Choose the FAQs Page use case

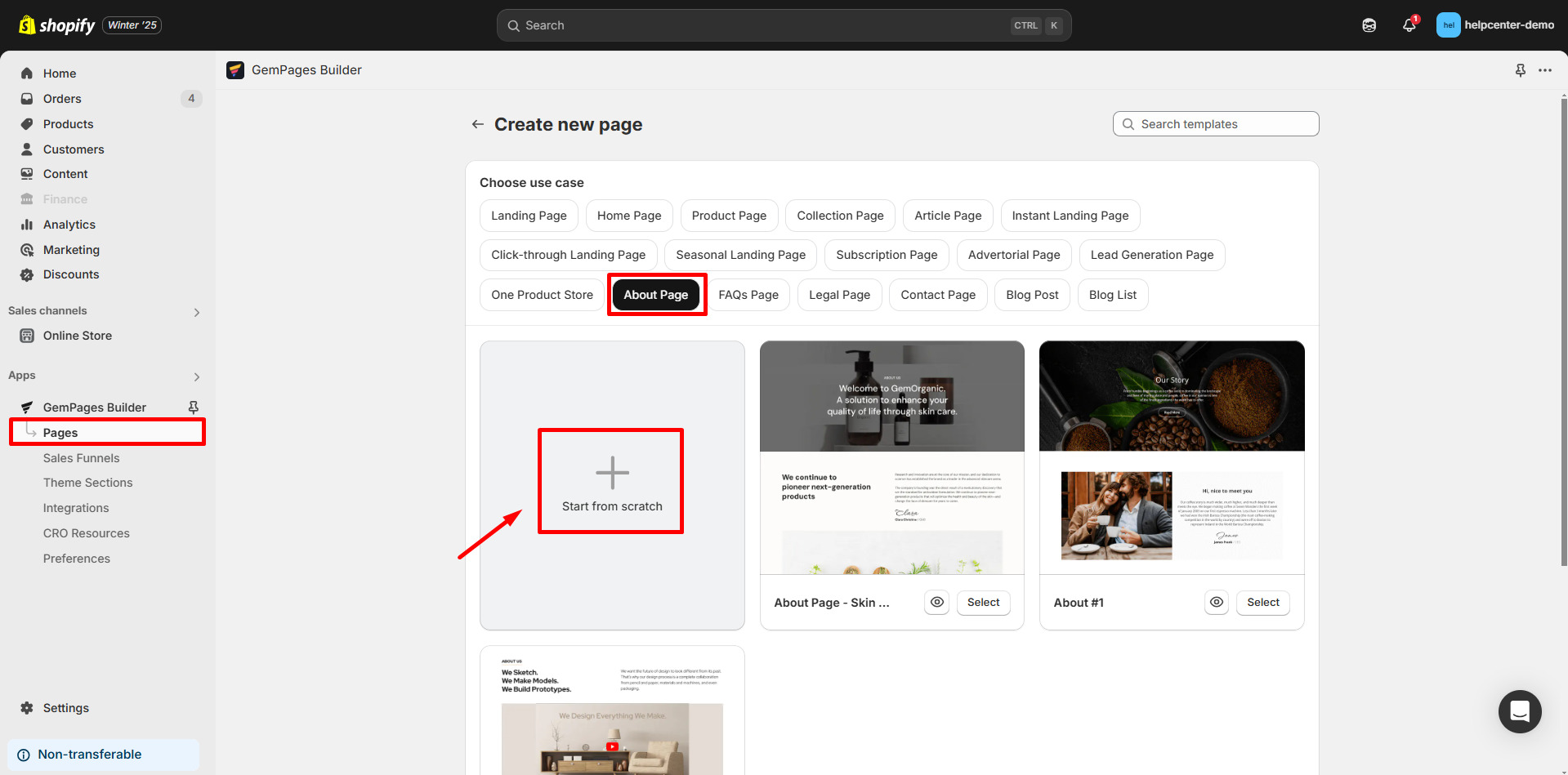pos(748,295)
